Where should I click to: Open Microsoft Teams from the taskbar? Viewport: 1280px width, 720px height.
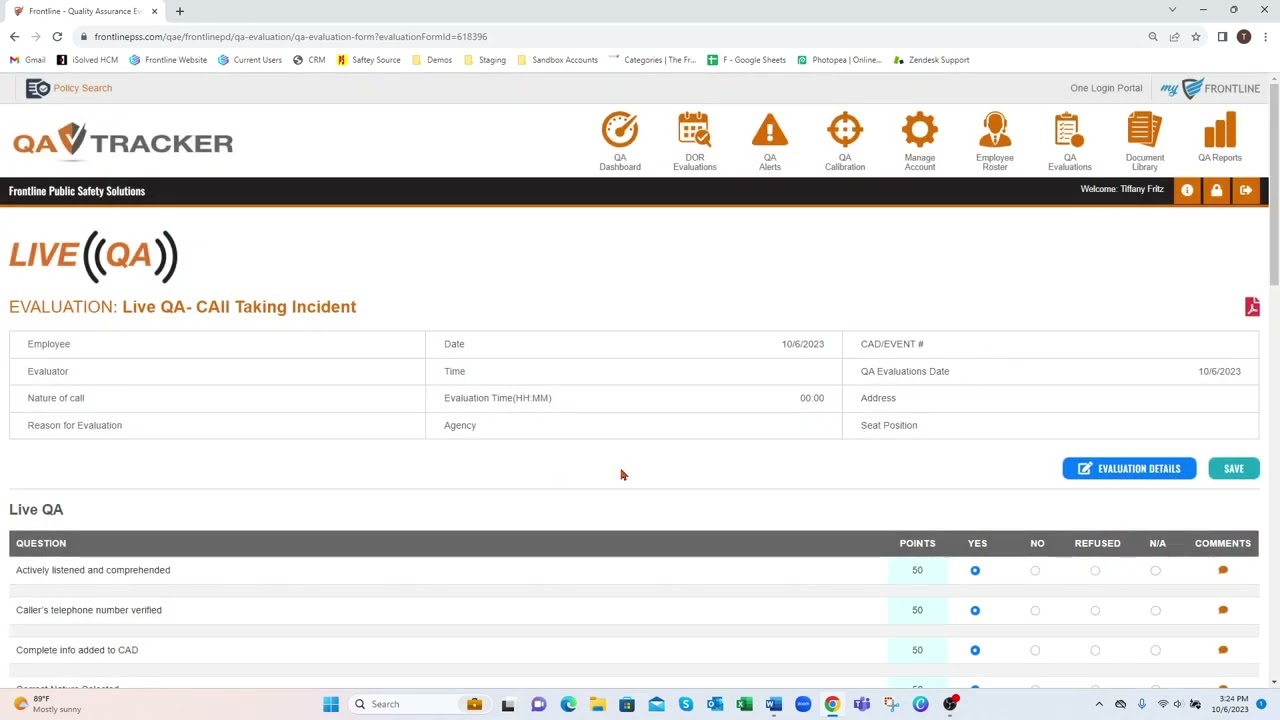[x=862, y=704]
